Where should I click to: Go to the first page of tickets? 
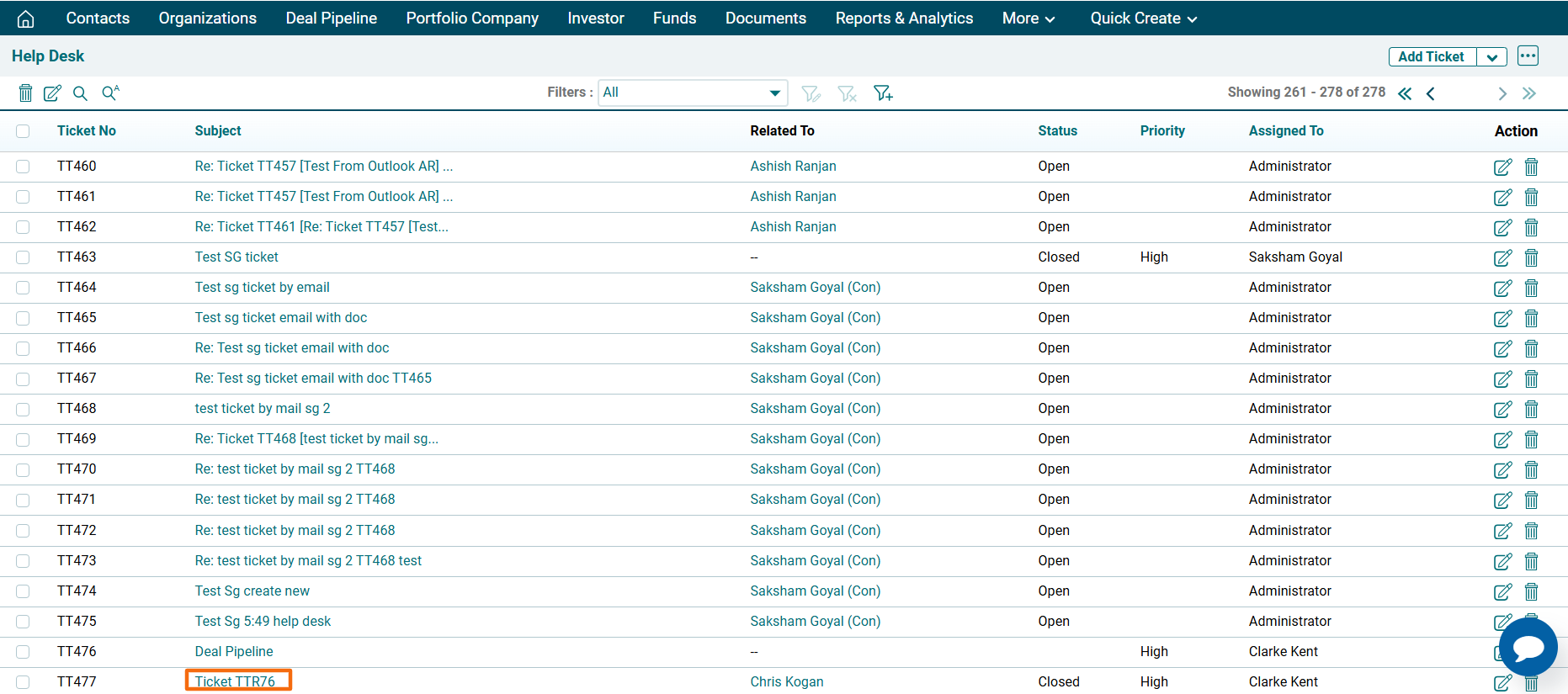tap(1404, 93)
